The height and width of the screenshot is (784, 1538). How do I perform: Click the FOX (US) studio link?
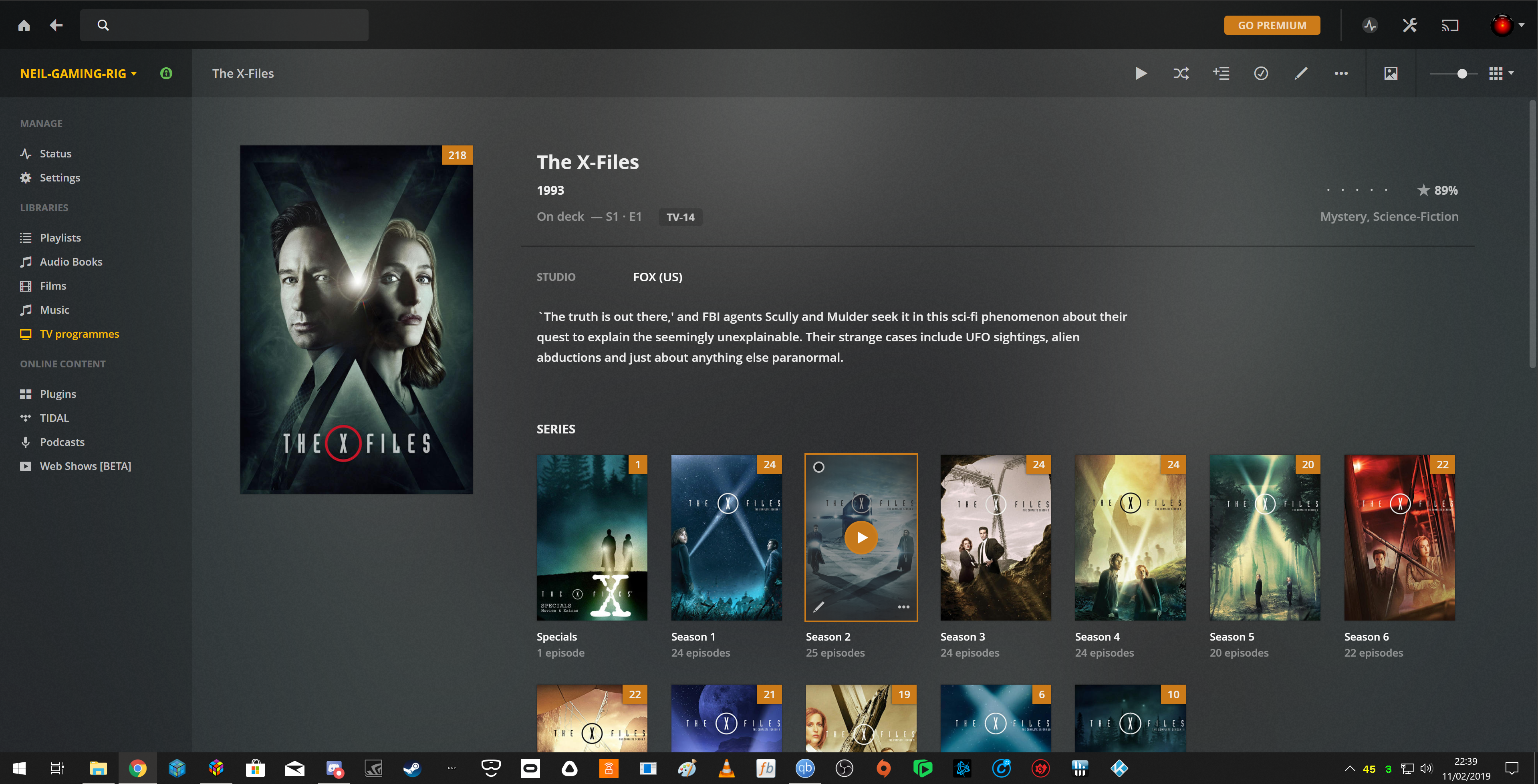click(x=657, y=276)
